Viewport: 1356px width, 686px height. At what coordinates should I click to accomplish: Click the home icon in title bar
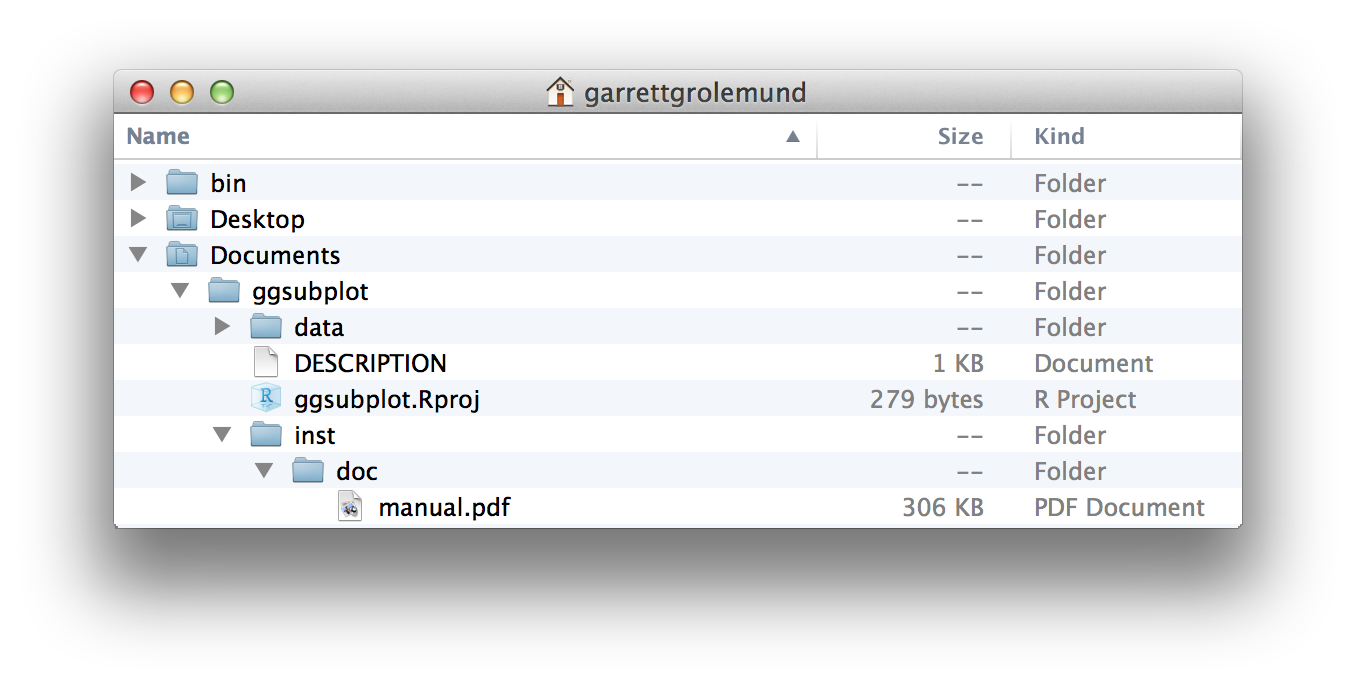tap(560, 93)
